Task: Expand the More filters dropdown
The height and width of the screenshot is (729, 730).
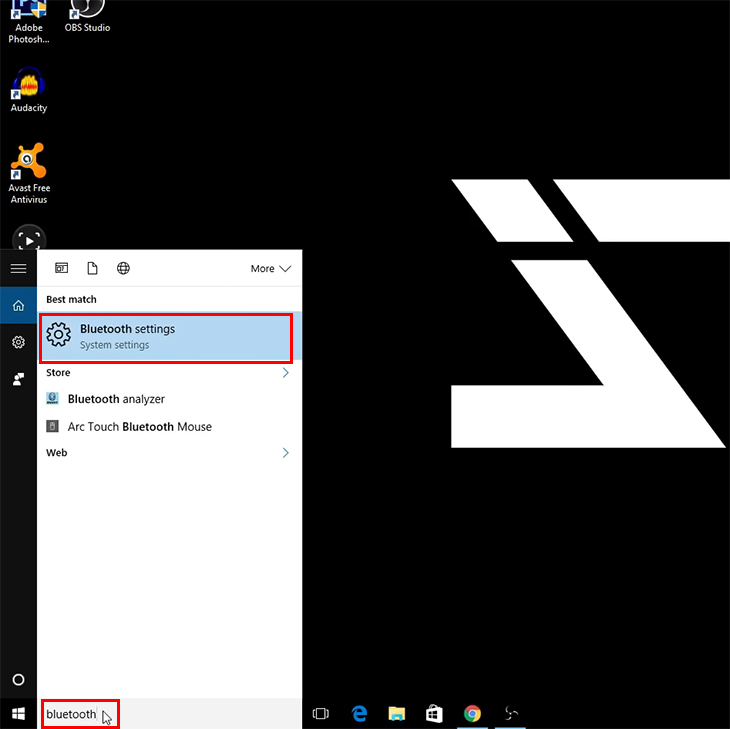Action: 270,269
